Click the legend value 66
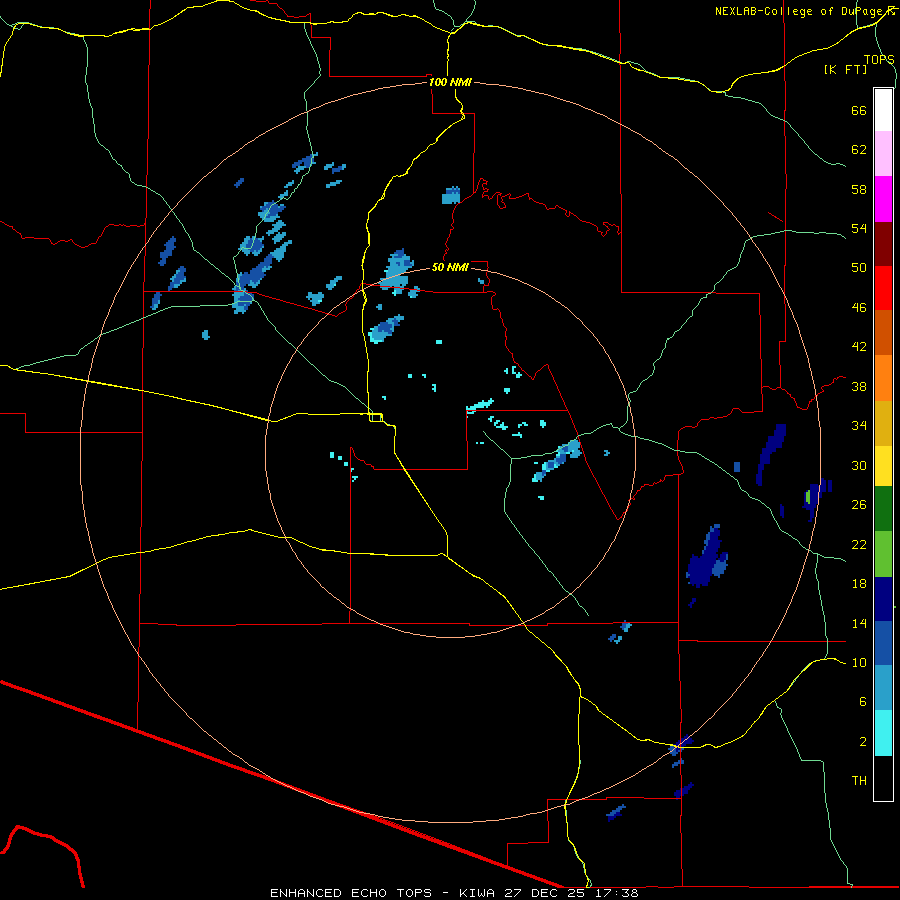This screenshot has width=900, height=900. click(859, 110)
